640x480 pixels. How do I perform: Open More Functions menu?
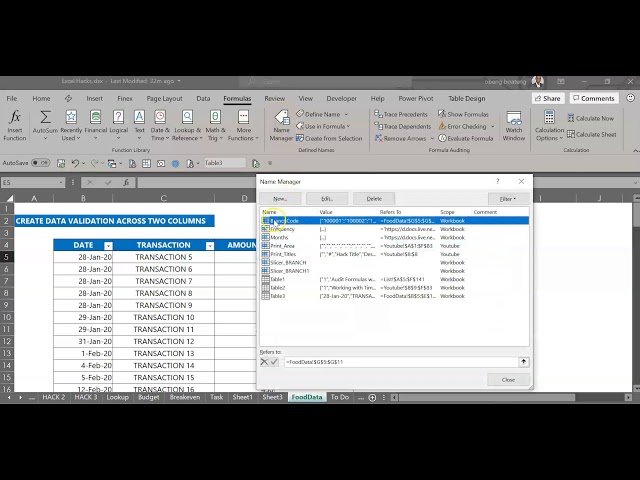243,126
